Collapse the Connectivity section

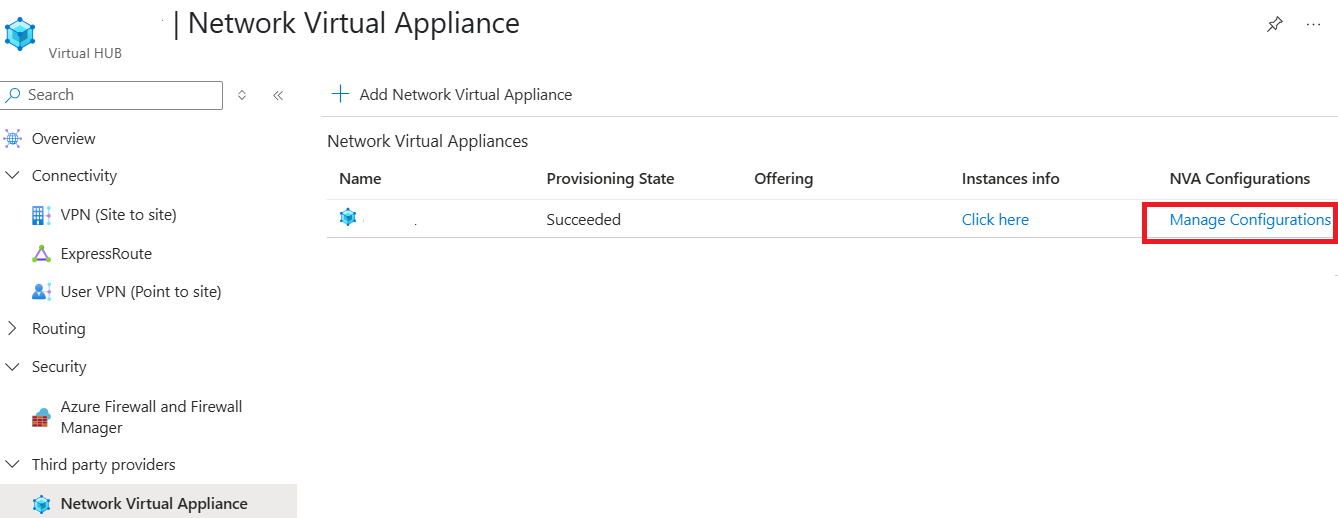point(13,176)
